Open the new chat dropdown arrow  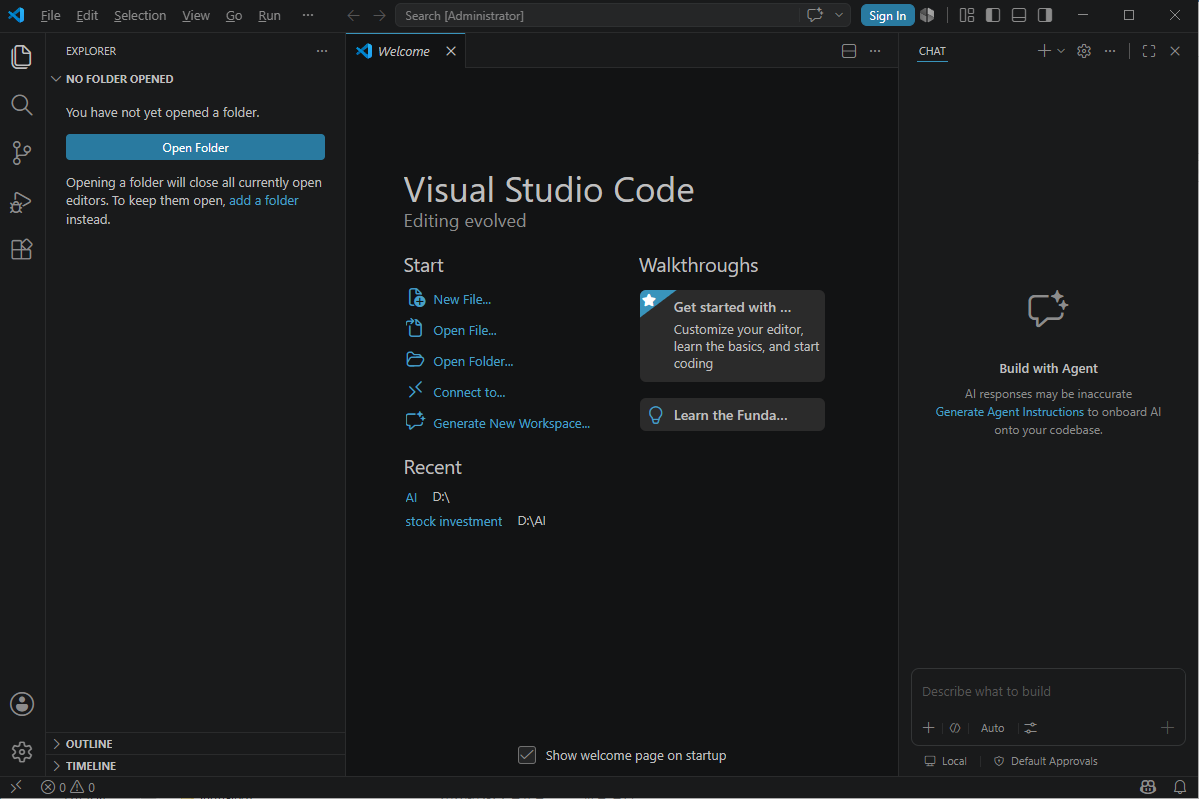(1061, 51)
